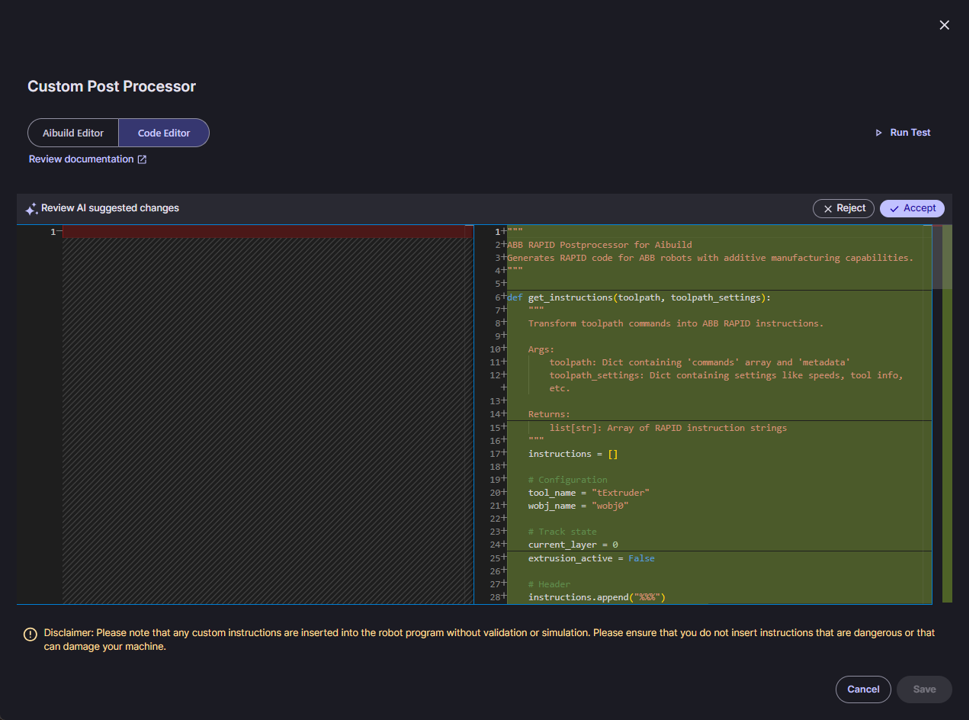This screenshot has width=969, height=720.
Task: Click the hatched empty area of original pane
Action: point(266,420)
